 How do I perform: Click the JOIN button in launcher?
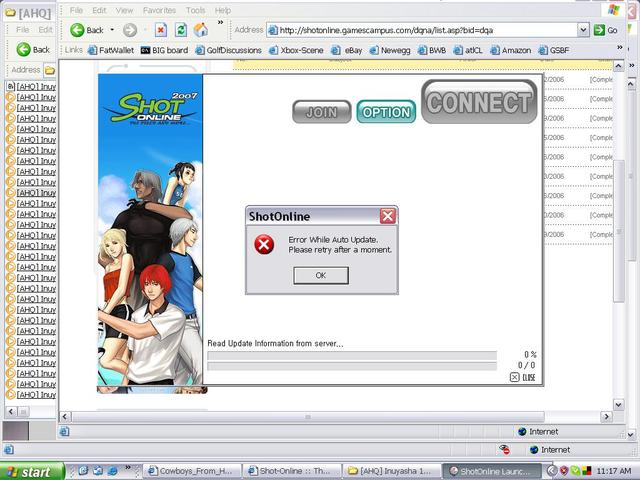tap(321, 112)
